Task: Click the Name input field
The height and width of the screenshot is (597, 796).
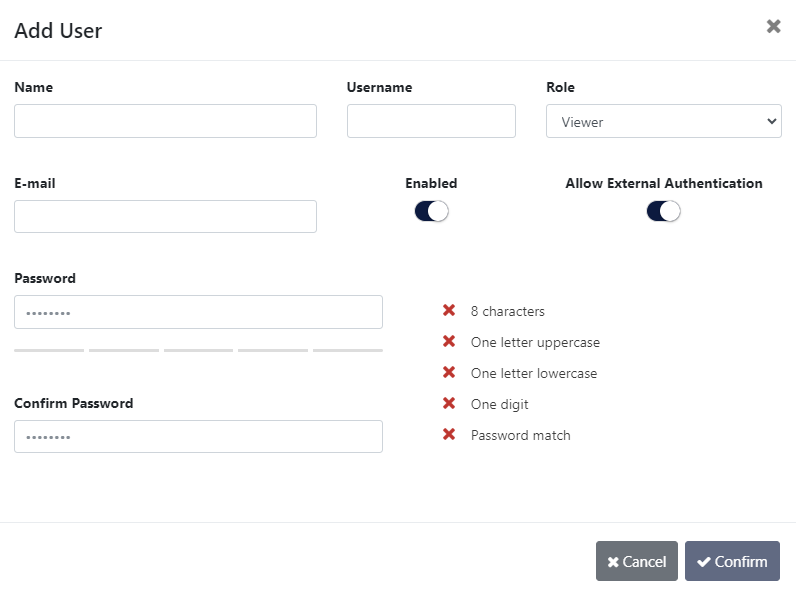Action: [x=165, y=121]
